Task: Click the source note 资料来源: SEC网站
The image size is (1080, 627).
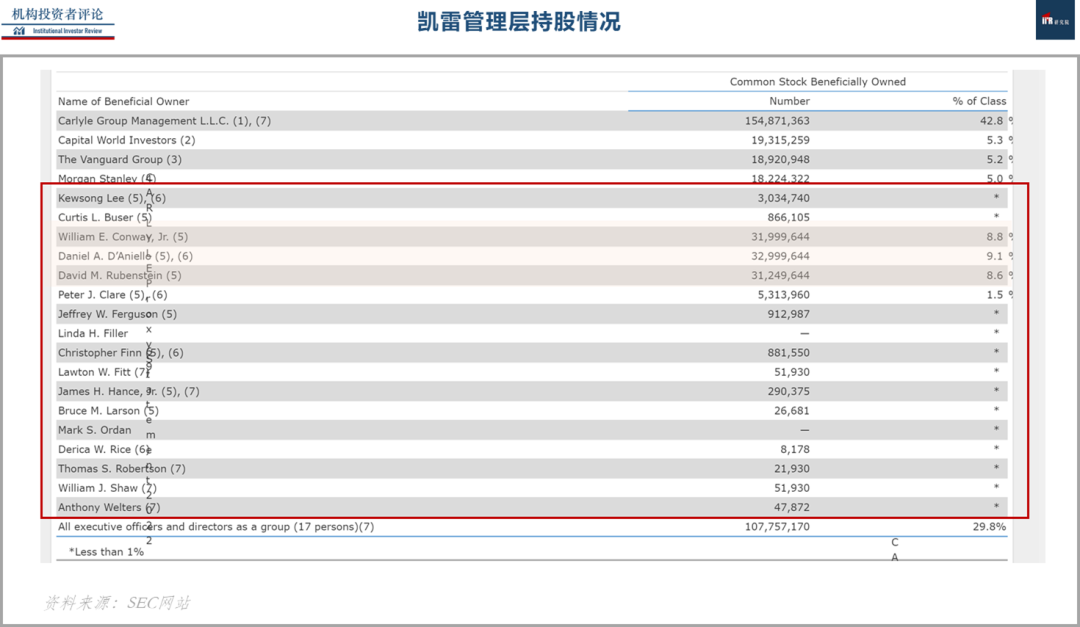Action: 117,603
